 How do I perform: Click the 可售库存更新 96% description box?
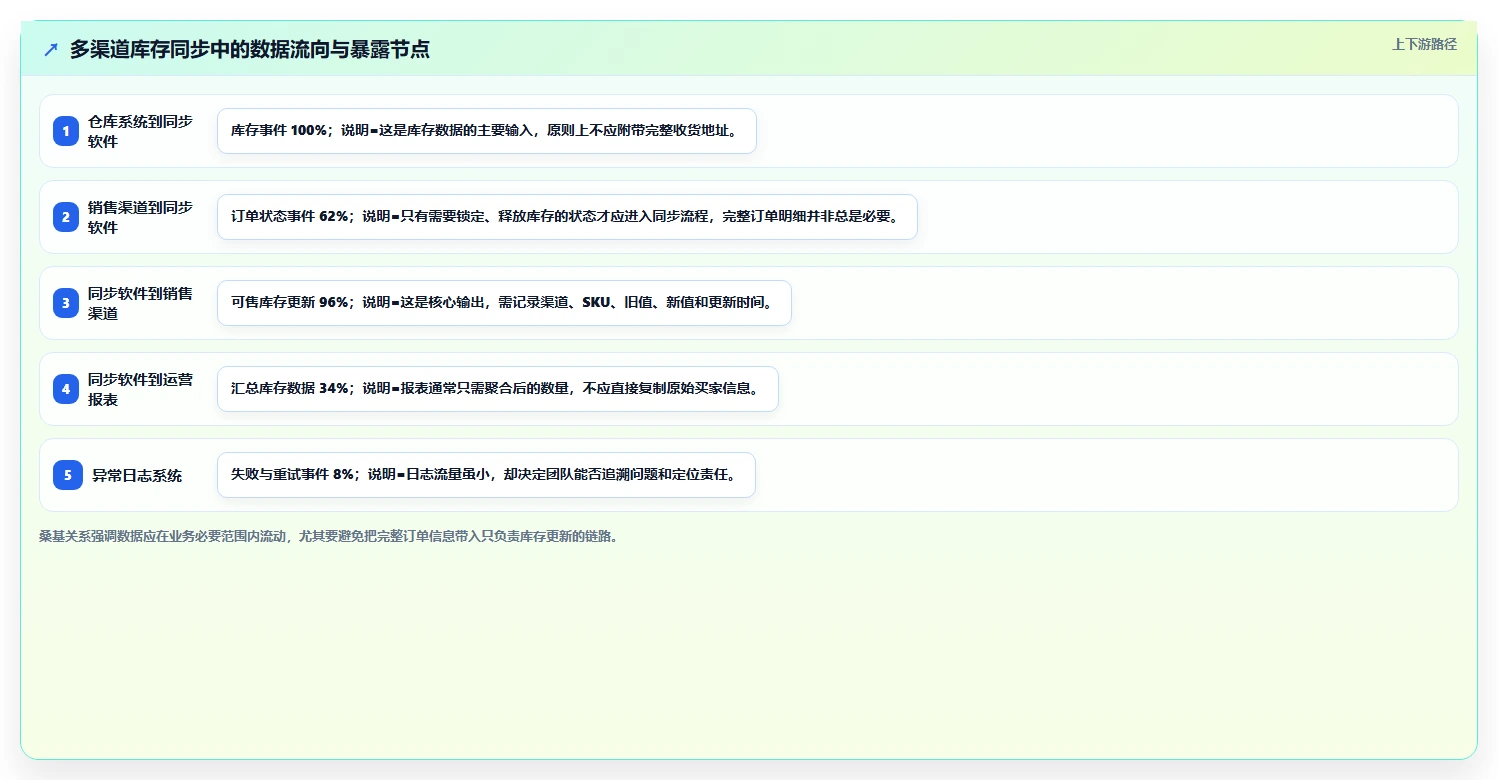[x=504, y=303]
